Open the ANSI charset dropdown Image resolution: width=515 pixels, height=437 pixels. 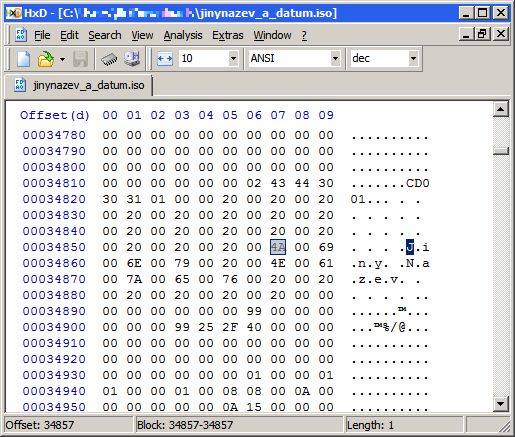(335, 59)
